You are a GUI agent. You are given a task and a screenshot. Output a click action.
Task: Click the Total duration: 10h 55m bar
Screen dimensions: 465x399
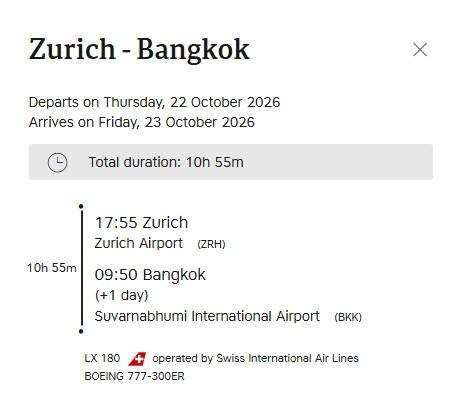[231, 162]
